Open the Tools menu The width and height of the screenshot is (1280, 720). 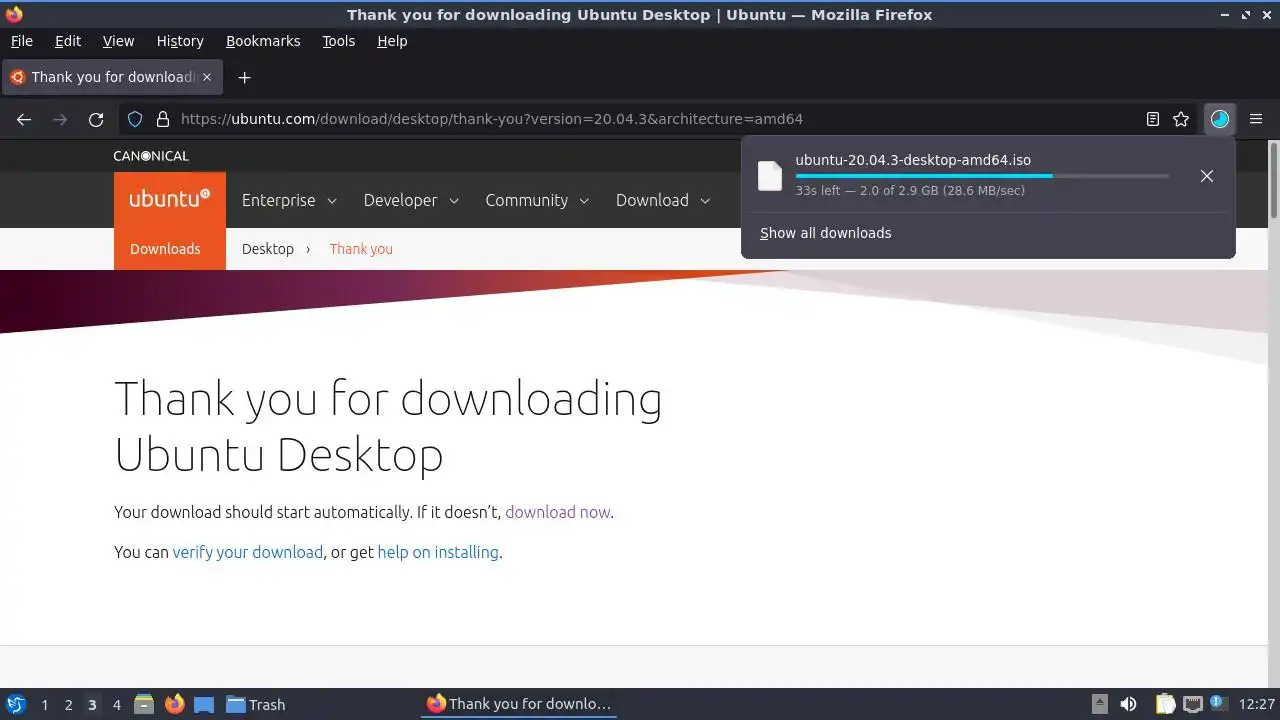[338, 41]
